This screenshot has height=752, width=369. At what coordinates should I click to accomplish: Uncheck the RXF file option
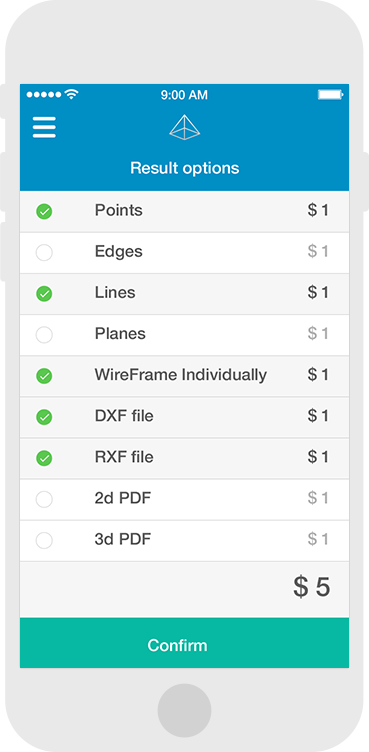pyautogui.click(x=44, y=458)
